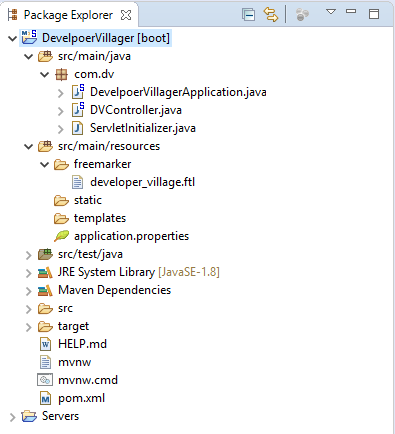This screenshot has width=395, height=434.
Task: Select JRE System Library [JavaSE-1.8] label
Action: [x=139, y=272]
